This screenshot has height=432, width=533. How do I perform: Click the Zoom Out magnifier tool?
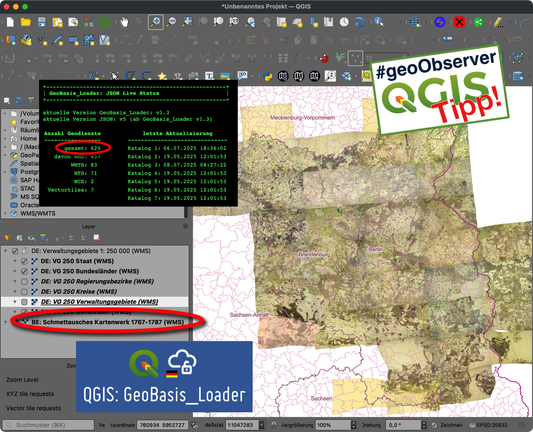tap(171, 22)
